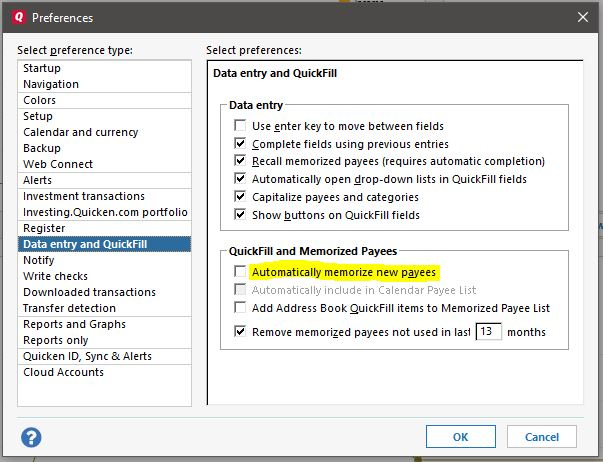603x462 pixels.
Task: Select Investing.Quicken.com portfolio item
Action: coord(104,212)
